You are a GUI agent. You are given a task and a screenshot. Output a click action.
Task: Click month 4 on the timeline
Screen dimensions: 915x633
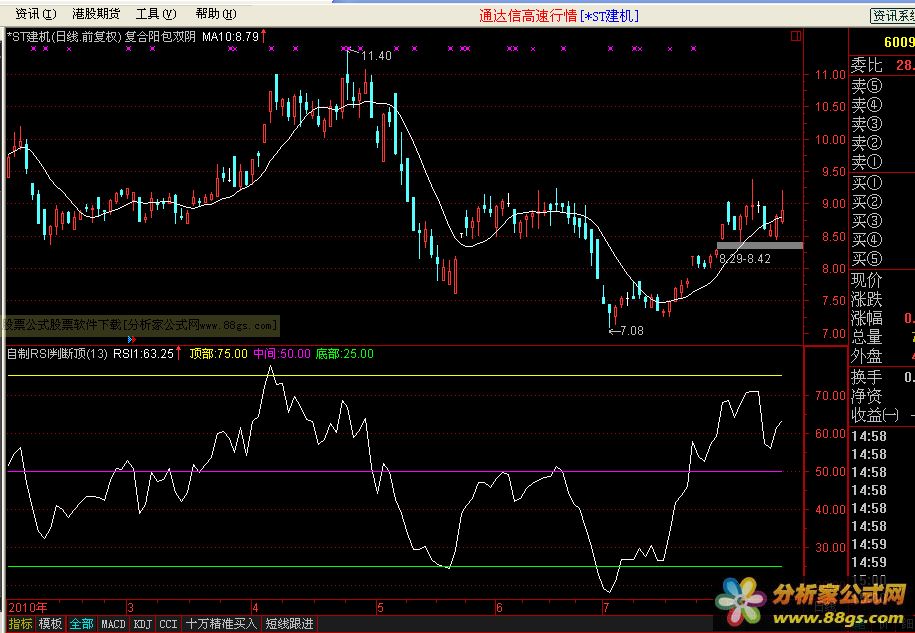coord(255,608)
